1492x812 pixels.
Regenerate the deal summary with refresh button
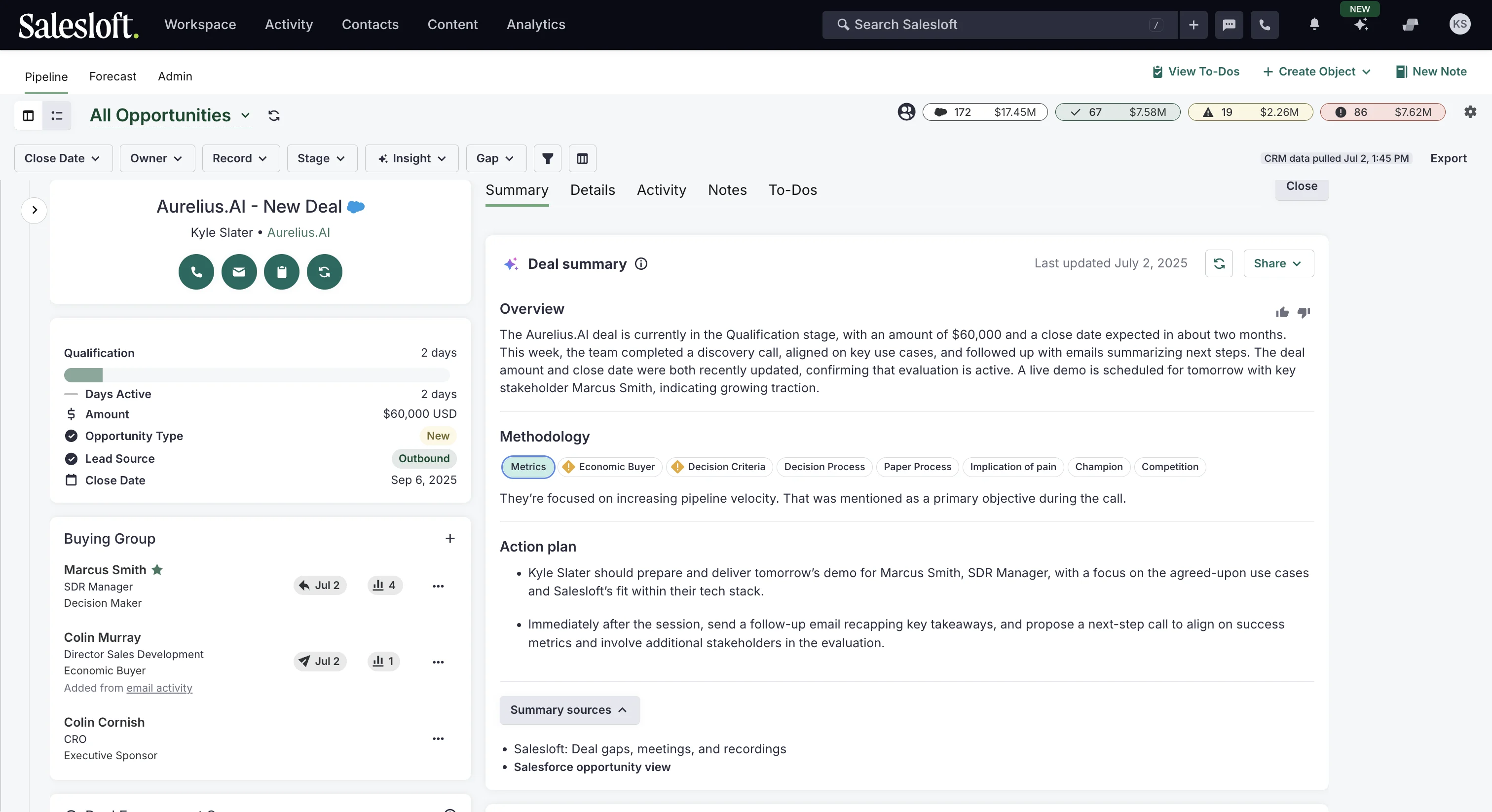[1219, 263]
